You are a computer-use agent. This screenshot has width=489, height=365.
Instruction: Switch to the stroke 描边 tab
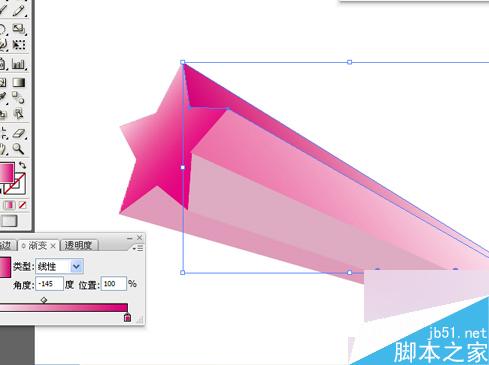coord(7,246)
